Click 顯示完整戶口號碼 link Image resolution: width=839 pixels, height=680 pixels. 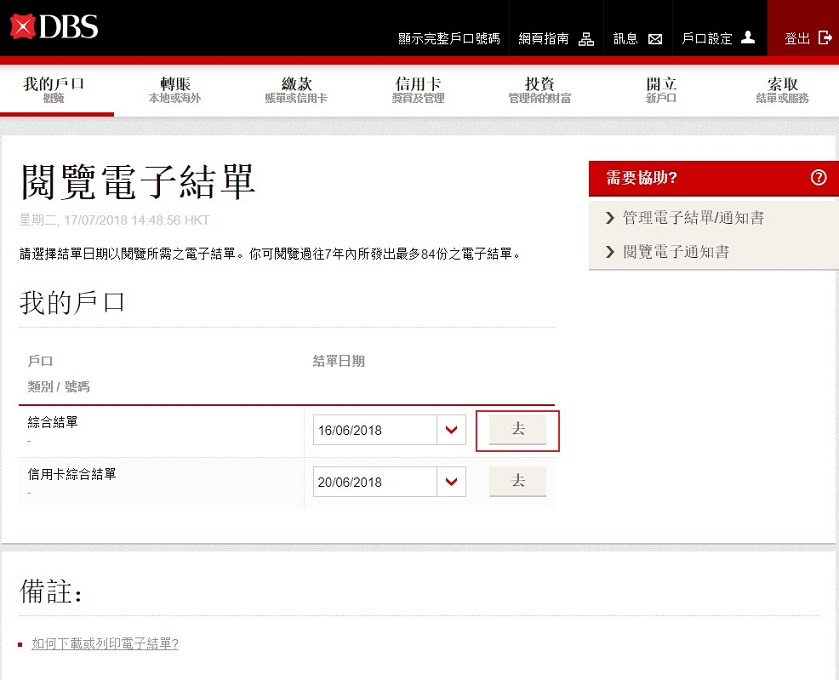(448, 39)
